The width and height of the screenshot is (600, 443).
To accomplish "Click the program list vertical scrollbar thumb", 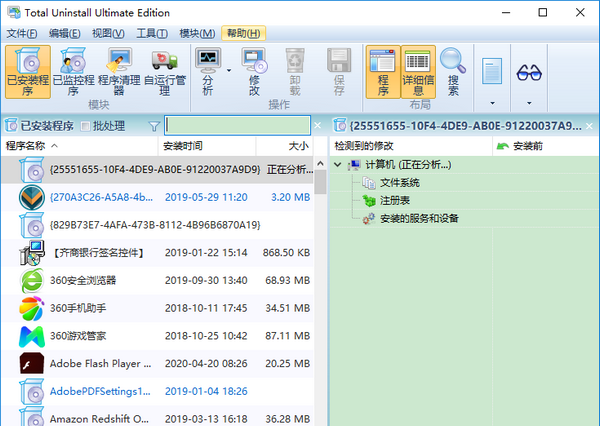I will pyautogui.click(x=320, y=182).
